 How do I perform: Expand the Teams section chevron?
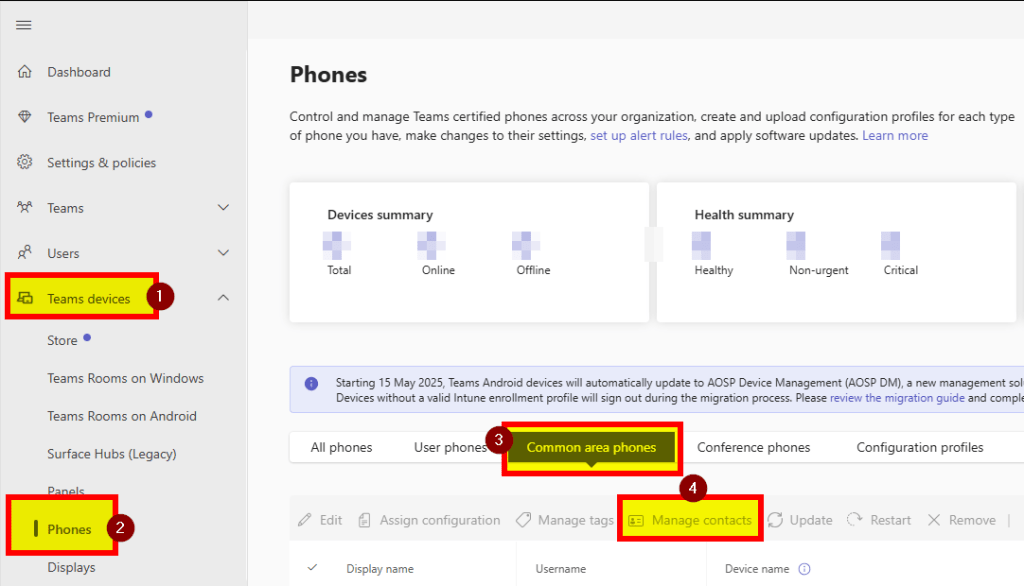tap(224, 208)
